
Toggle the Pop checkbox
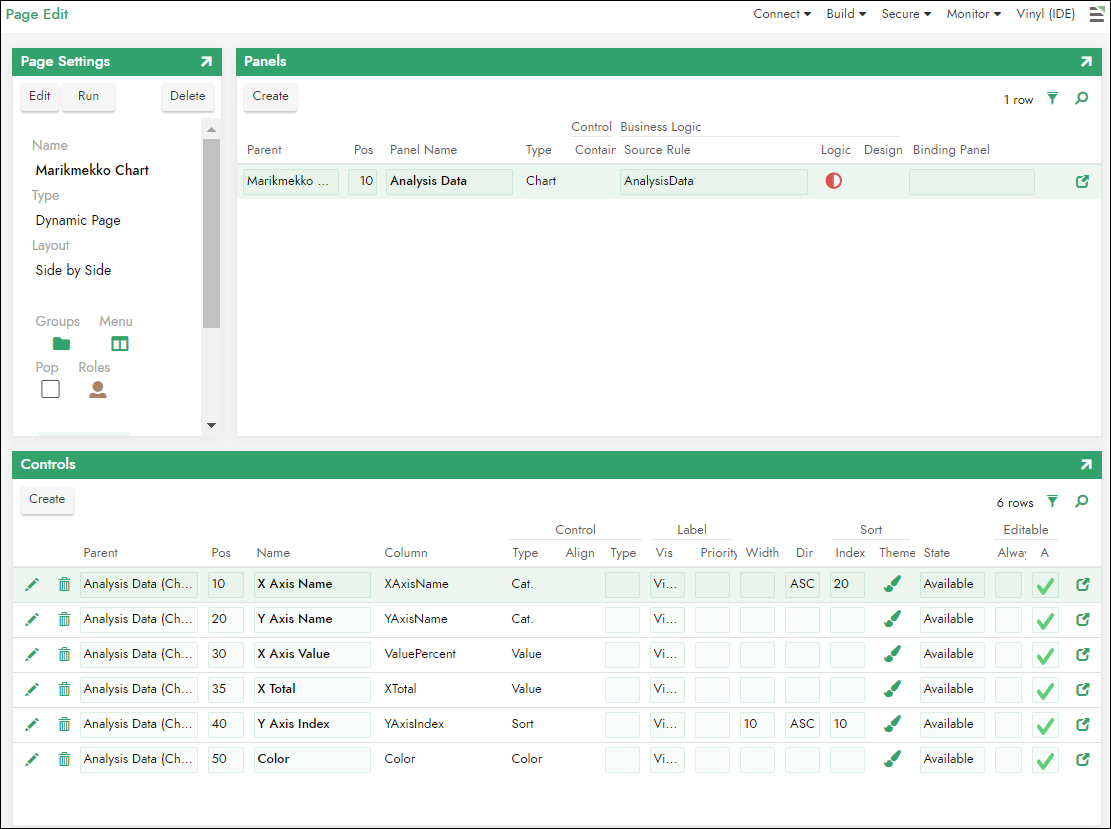coord(51,389)
